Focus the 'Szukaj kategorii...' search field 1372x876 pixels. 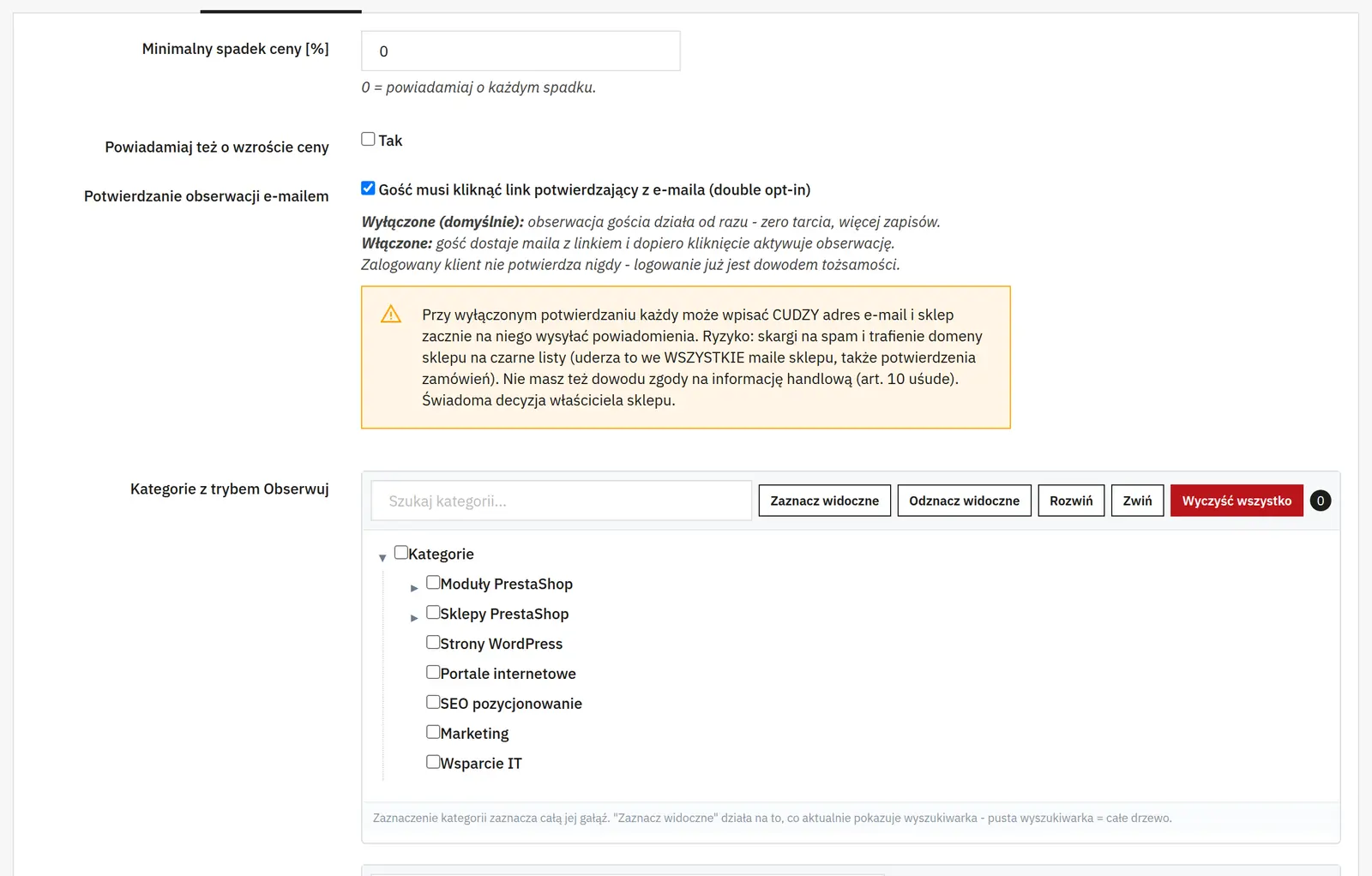click(562, 501)
